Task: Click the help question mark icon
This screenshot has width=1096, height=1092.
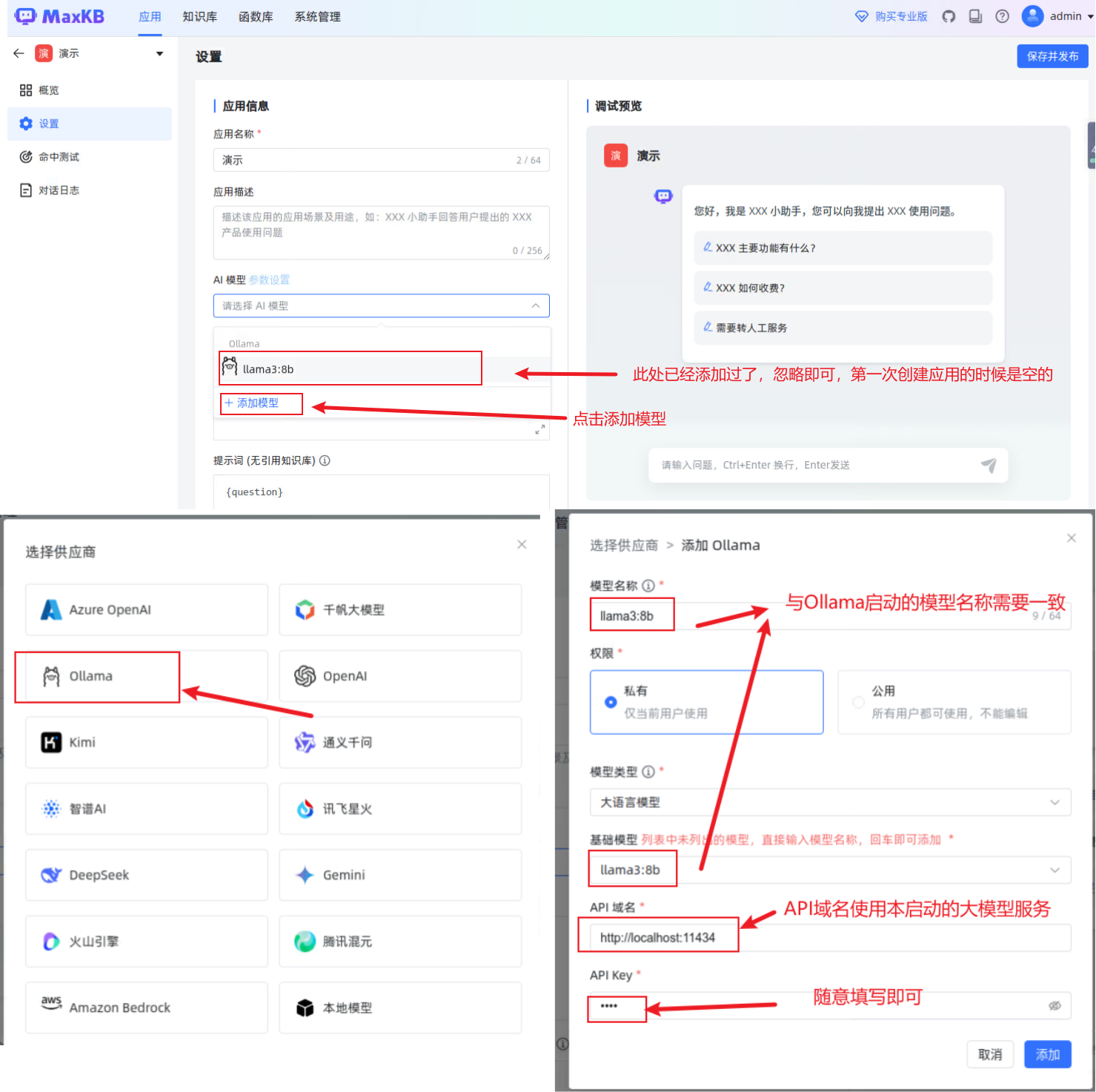Action: 1002,16
